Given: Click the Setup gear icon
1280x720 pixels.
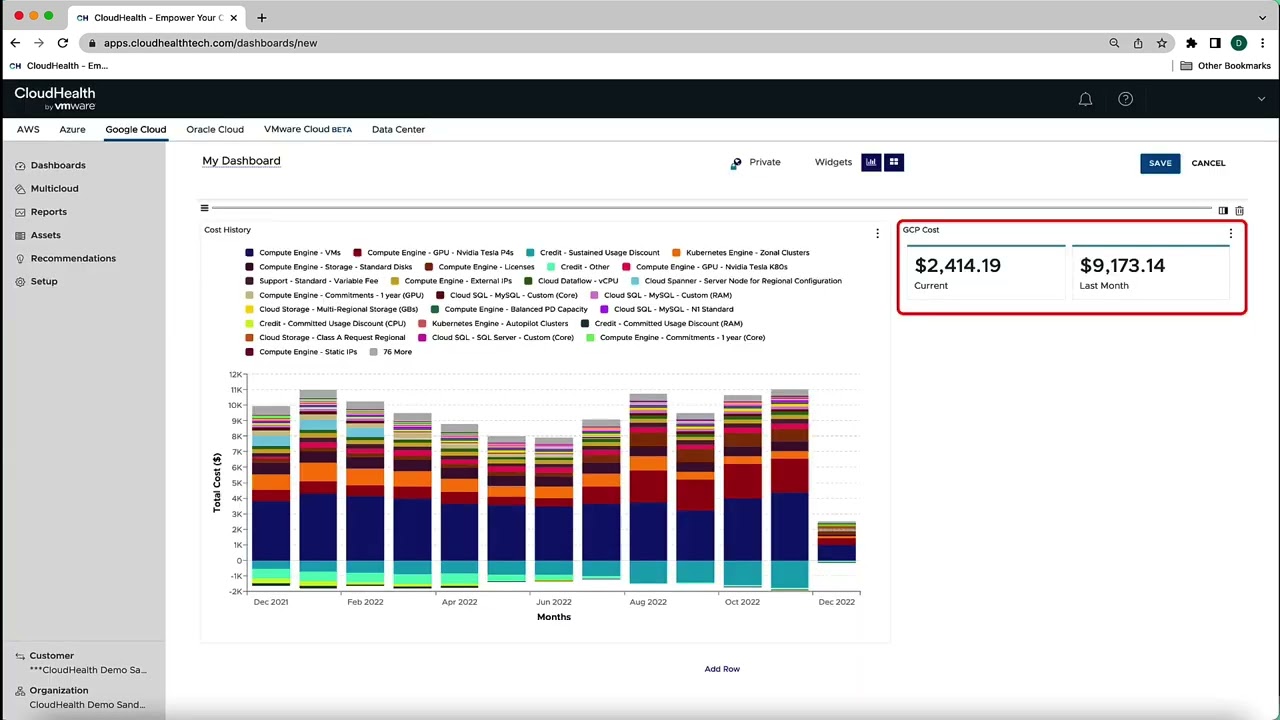Looking at the screenshot, I should [20, 282].
